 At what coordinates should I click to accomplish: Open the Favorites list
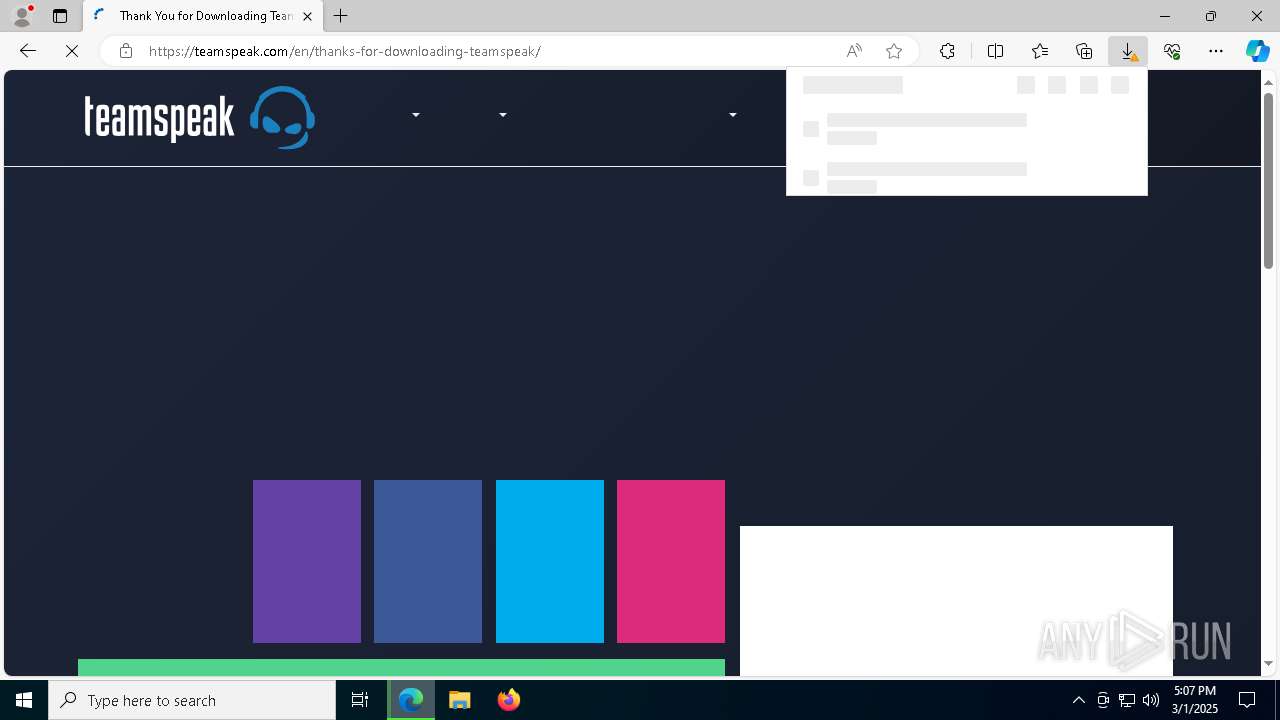pos(1040,51)
